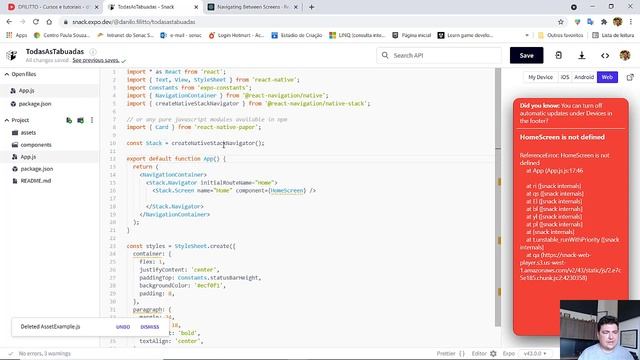Click the Chrome profile avatar in toolbar
The image size is (640, 360).
618,22
